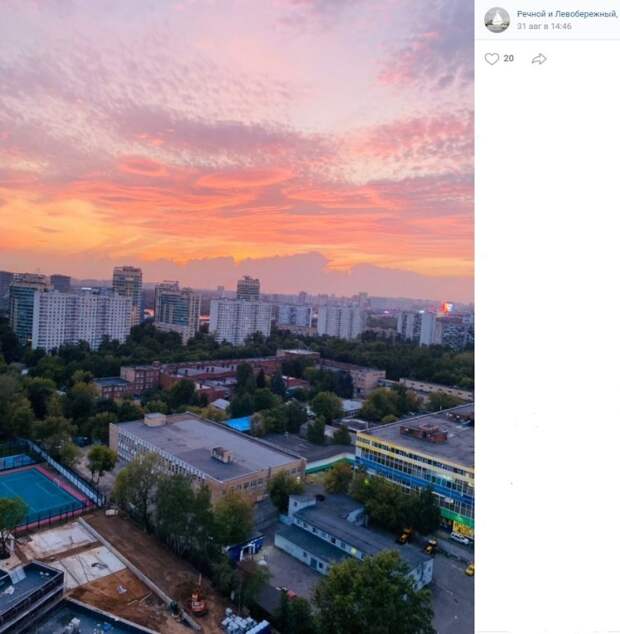Click the pink clouds atop the photo

point(237,61)
